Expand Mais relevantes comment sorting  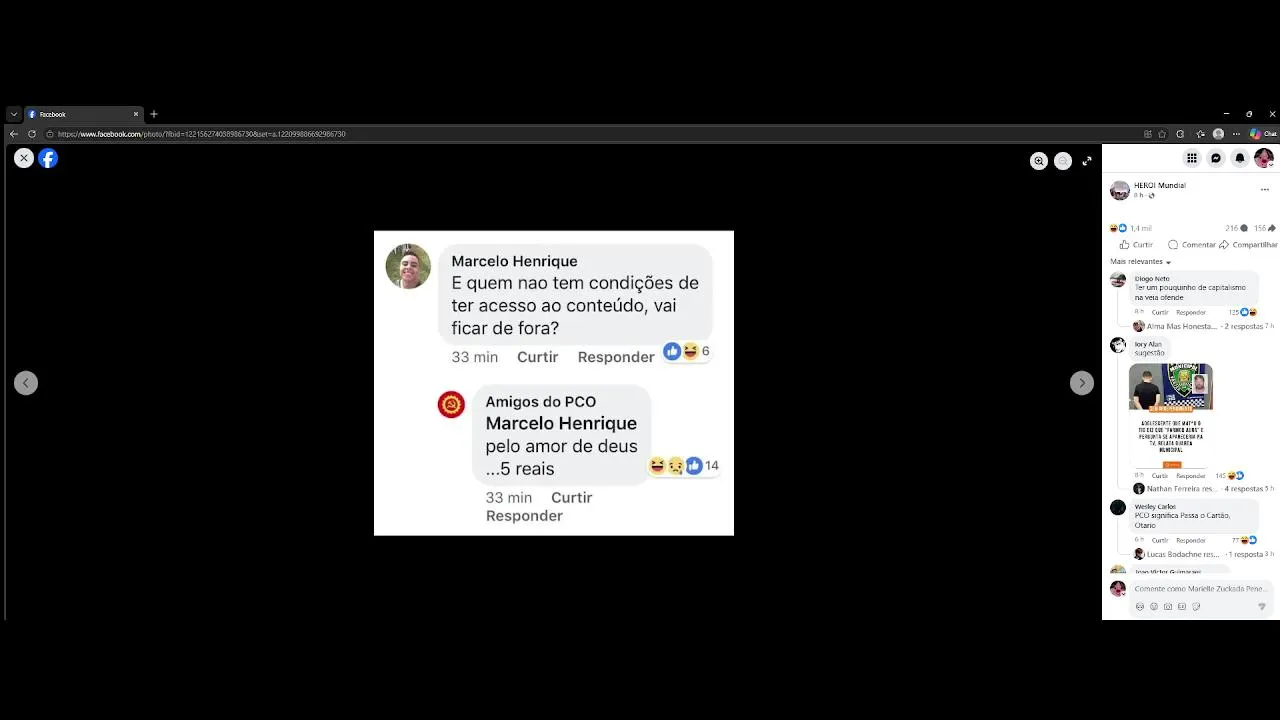click(x=1141, y=262)
